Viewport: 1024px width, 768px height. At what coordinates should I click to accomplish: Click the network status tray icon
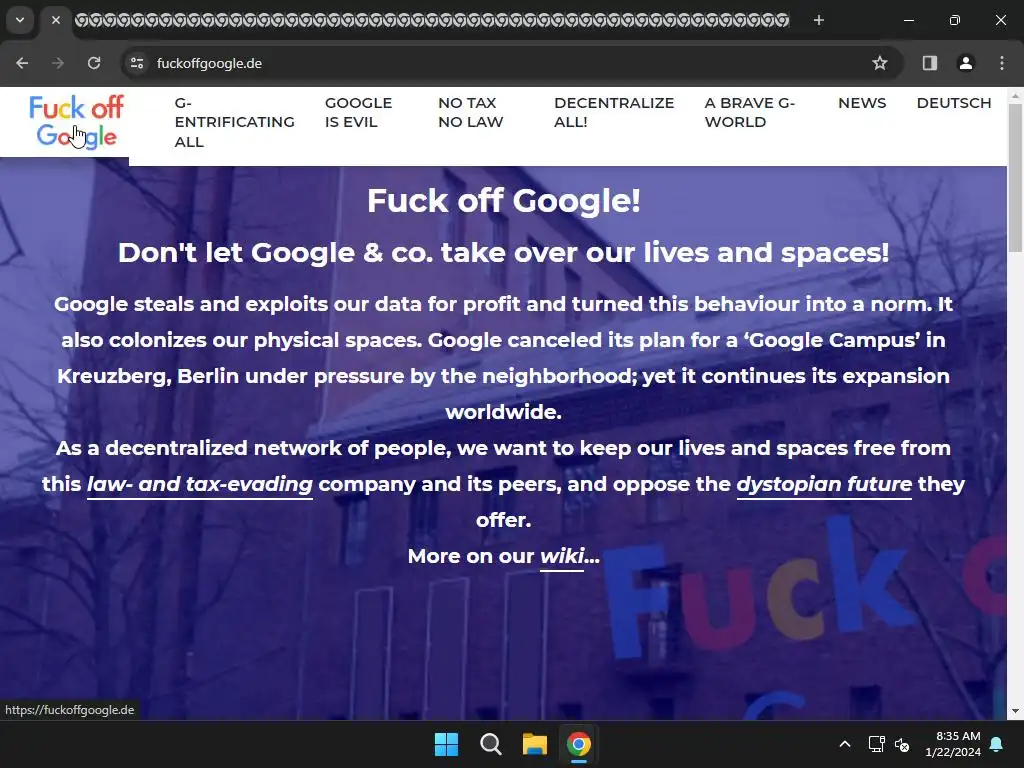coord(876,744)
